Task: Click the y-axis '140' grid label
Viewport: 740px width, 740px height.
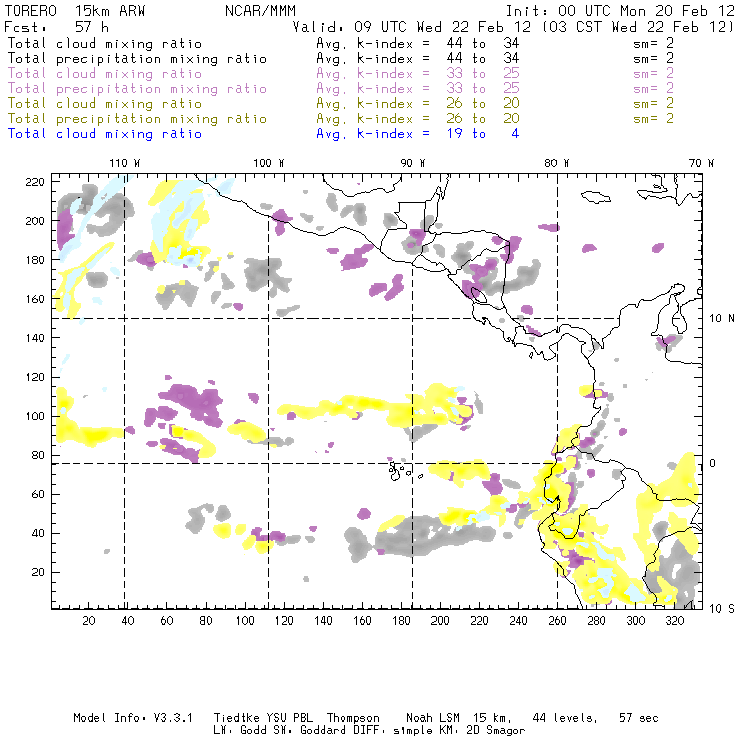Action: point(35,338)
